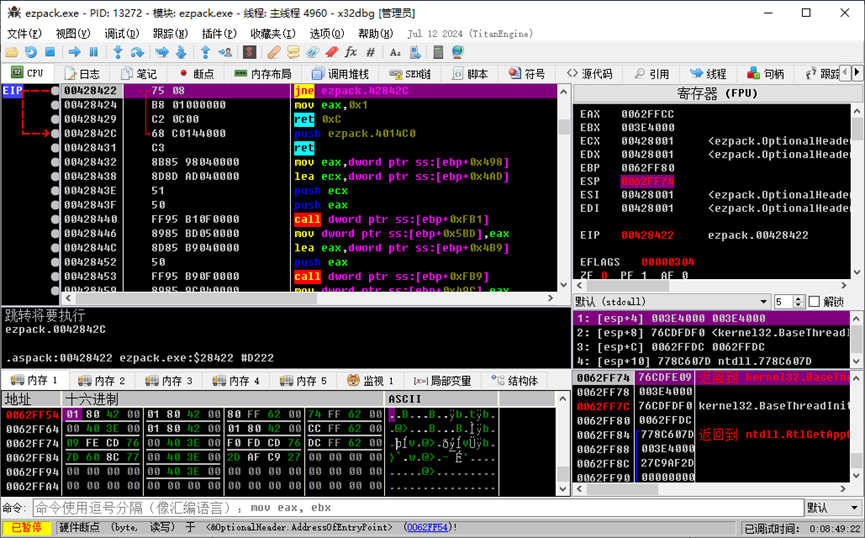
Task: Show bookmarks list icon
Action: point(332,52)
